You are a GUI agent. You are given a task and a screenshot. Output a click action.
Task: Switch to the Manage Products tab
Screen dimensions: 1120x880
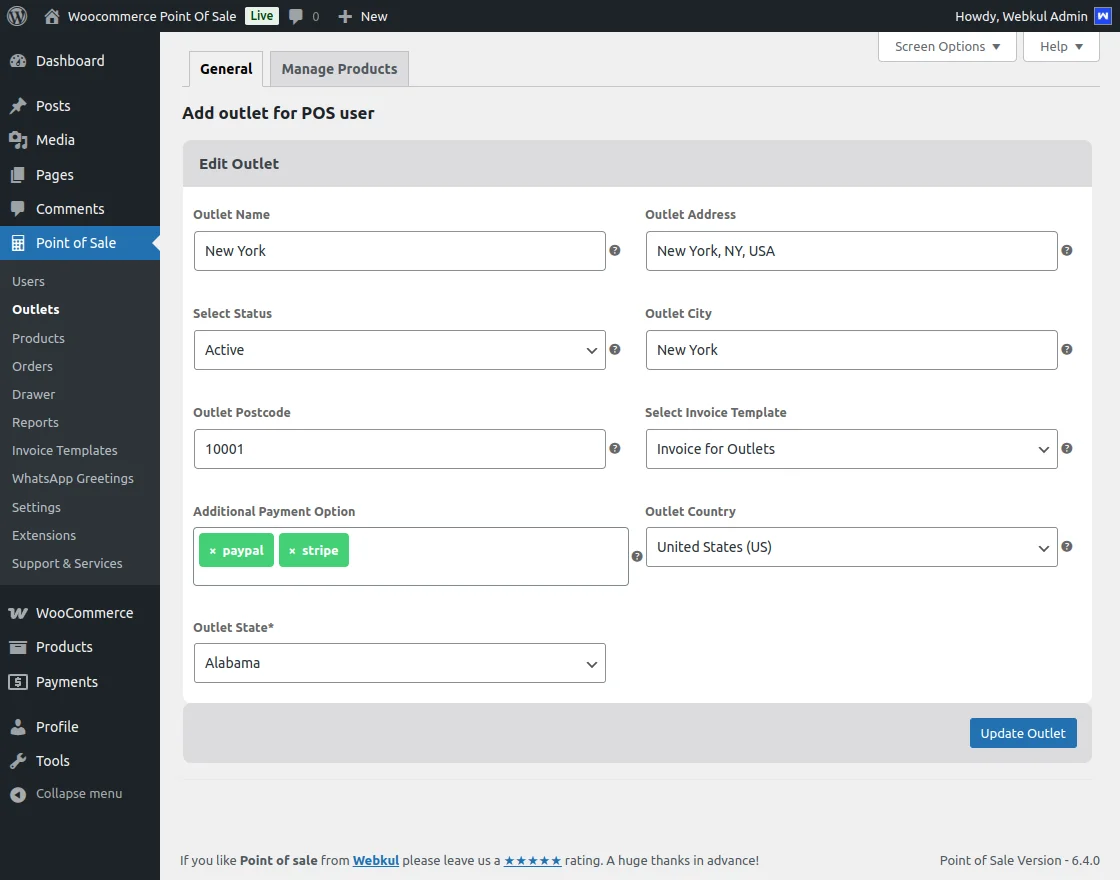tap(339, 69)
